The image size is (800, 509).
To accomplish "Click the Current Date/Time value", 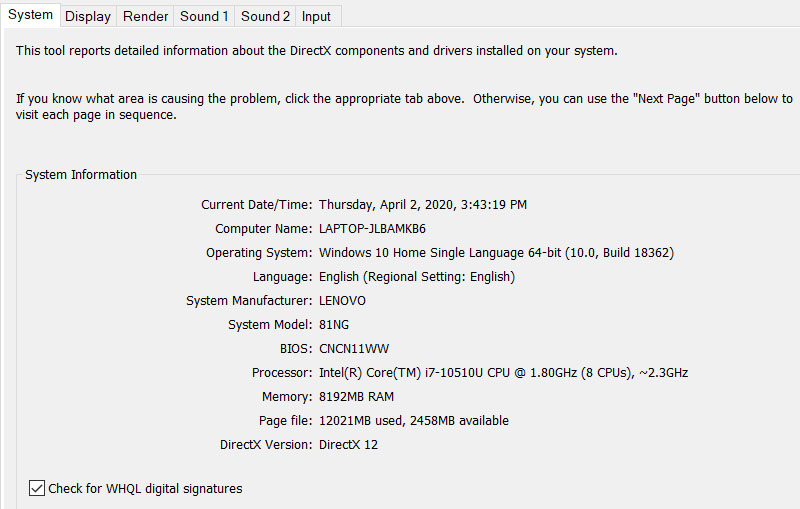I will click(423, 205).
